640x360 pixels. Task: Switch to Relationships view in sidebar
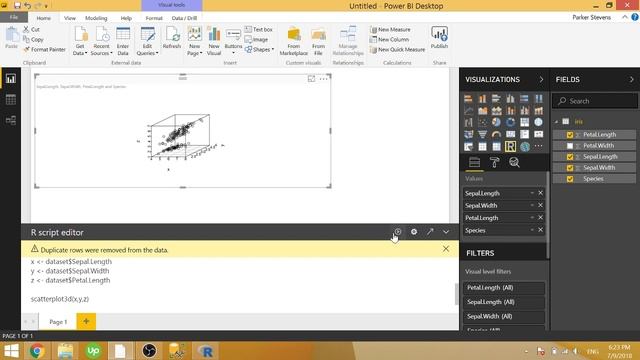pyautogui.click(x=11, y=120)
